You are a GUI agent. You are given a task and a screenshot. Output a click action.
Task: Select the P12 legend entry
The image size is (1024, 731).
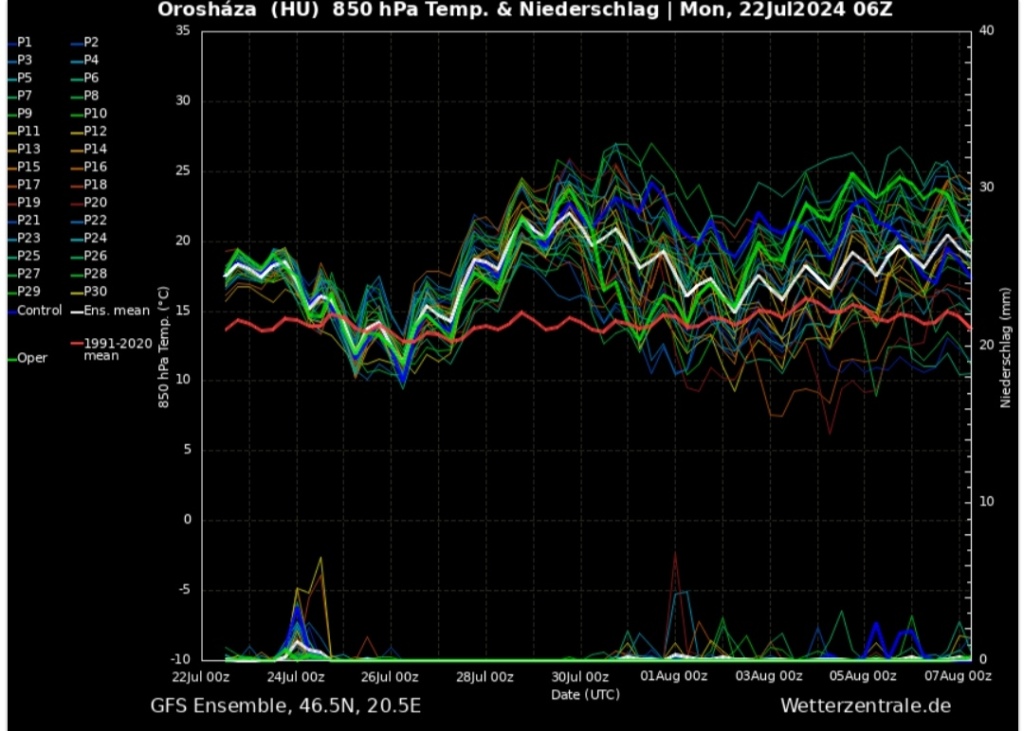[95, 131]
